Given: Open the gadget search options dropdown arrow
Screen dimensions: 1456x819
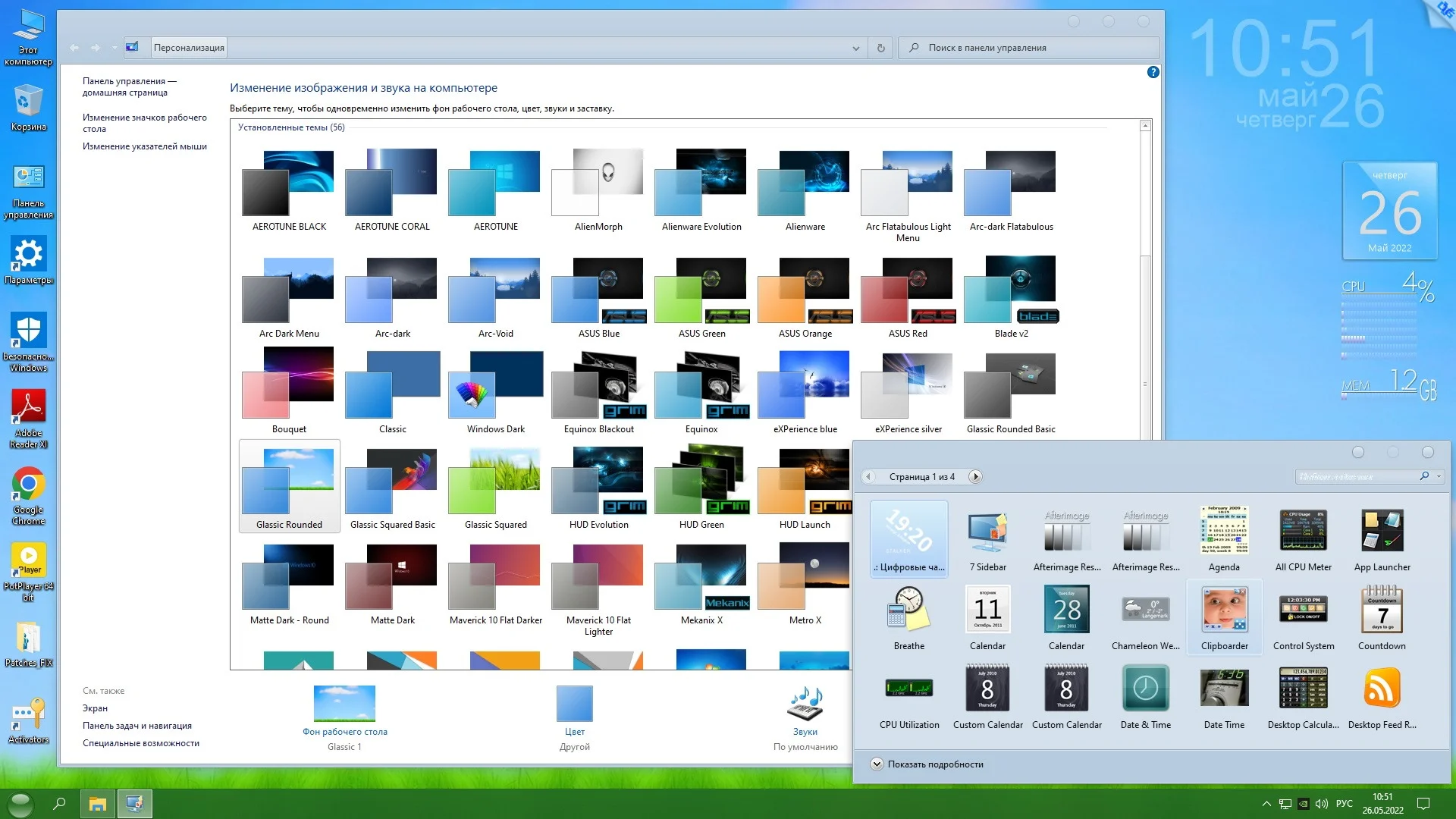Looking at the screenshot, I should click(1439, 477).
